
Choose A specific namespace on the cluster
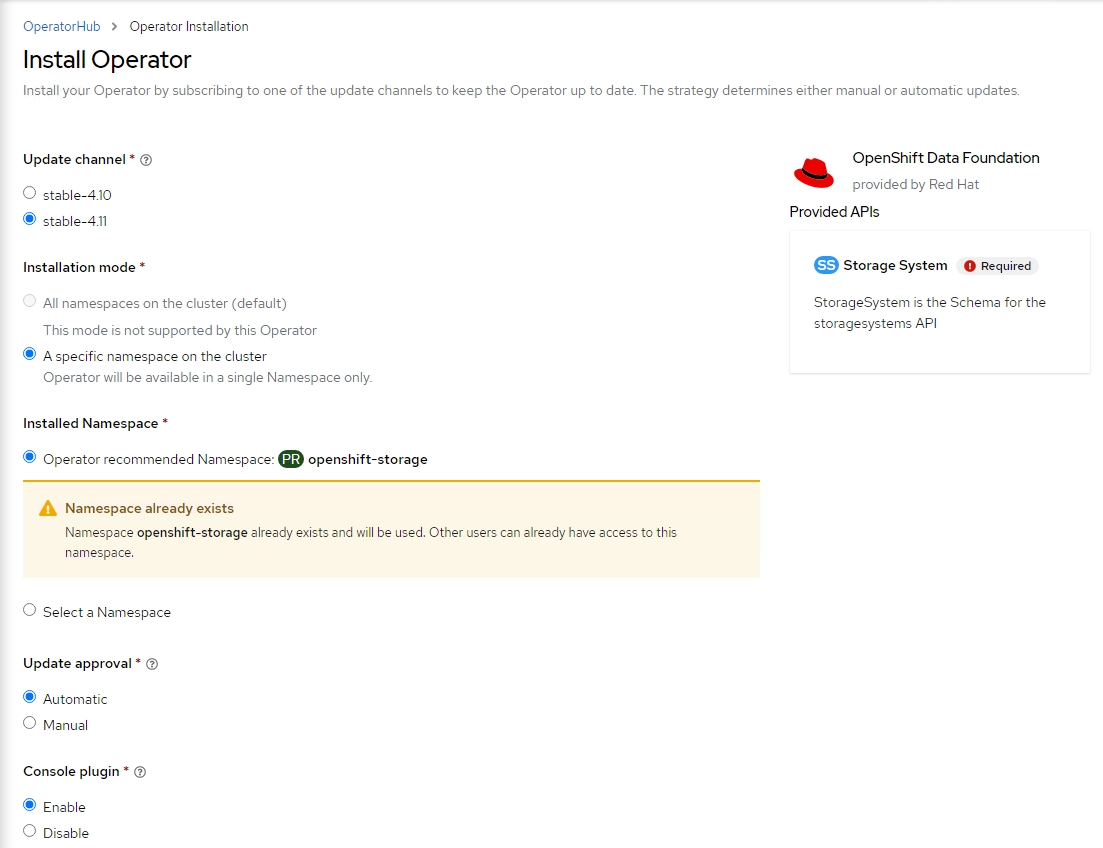coord(30,355)
